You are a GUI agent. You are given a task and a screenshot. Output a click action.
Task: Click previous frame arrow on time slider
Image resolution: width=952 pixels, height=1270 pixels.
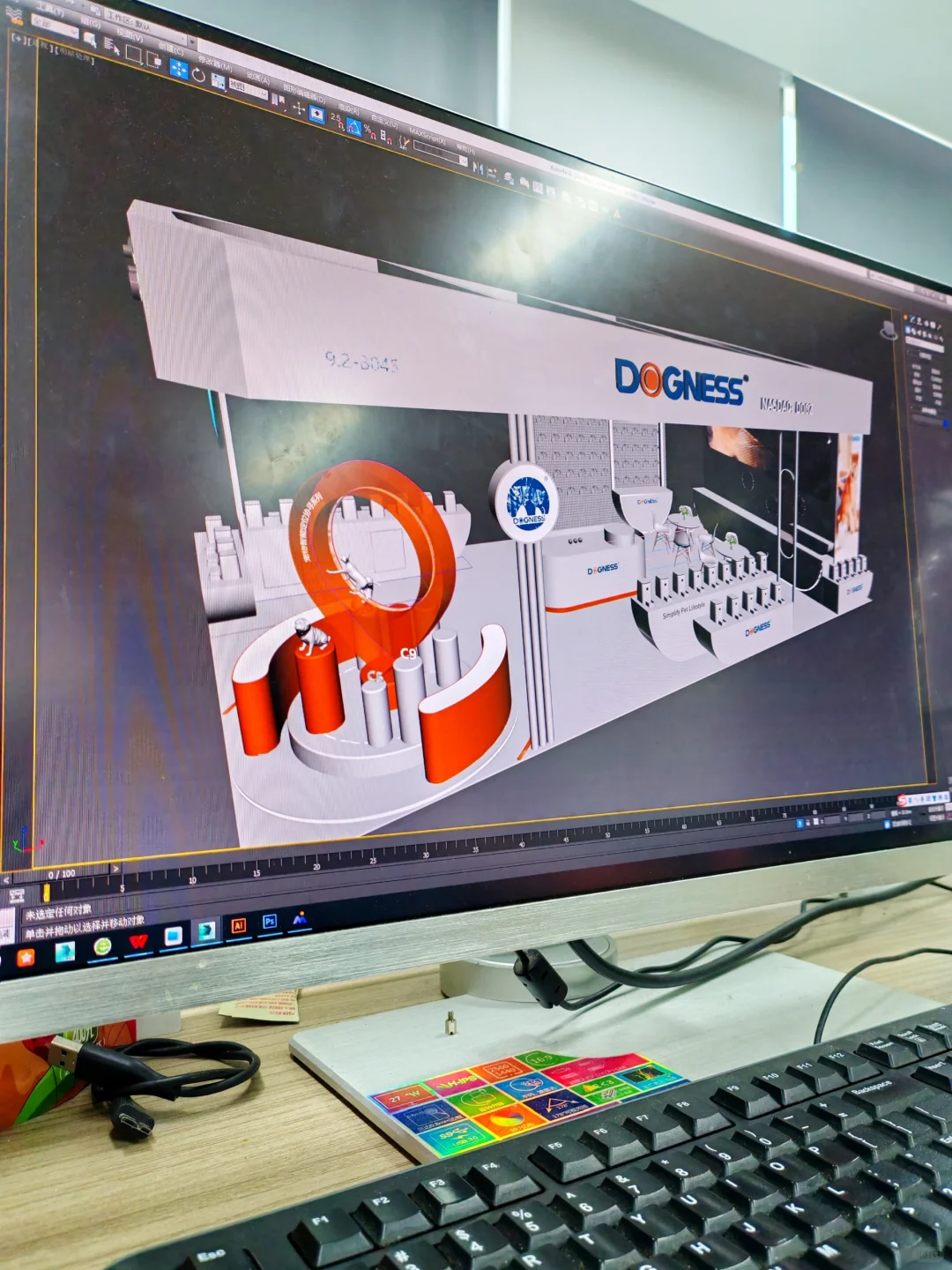[6, 880]
